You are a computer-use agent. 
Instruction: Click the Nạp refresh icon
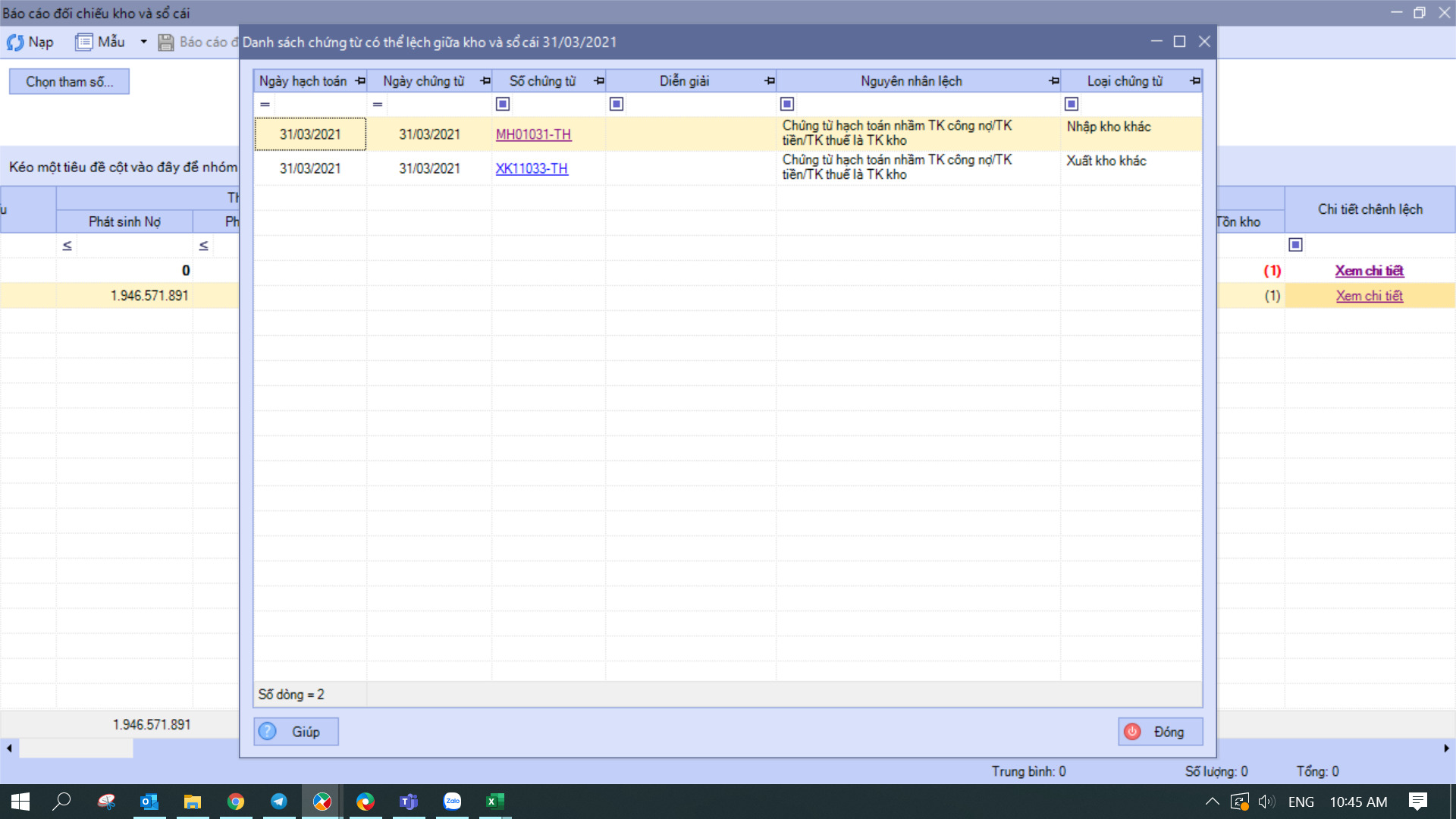coord(15,42)
